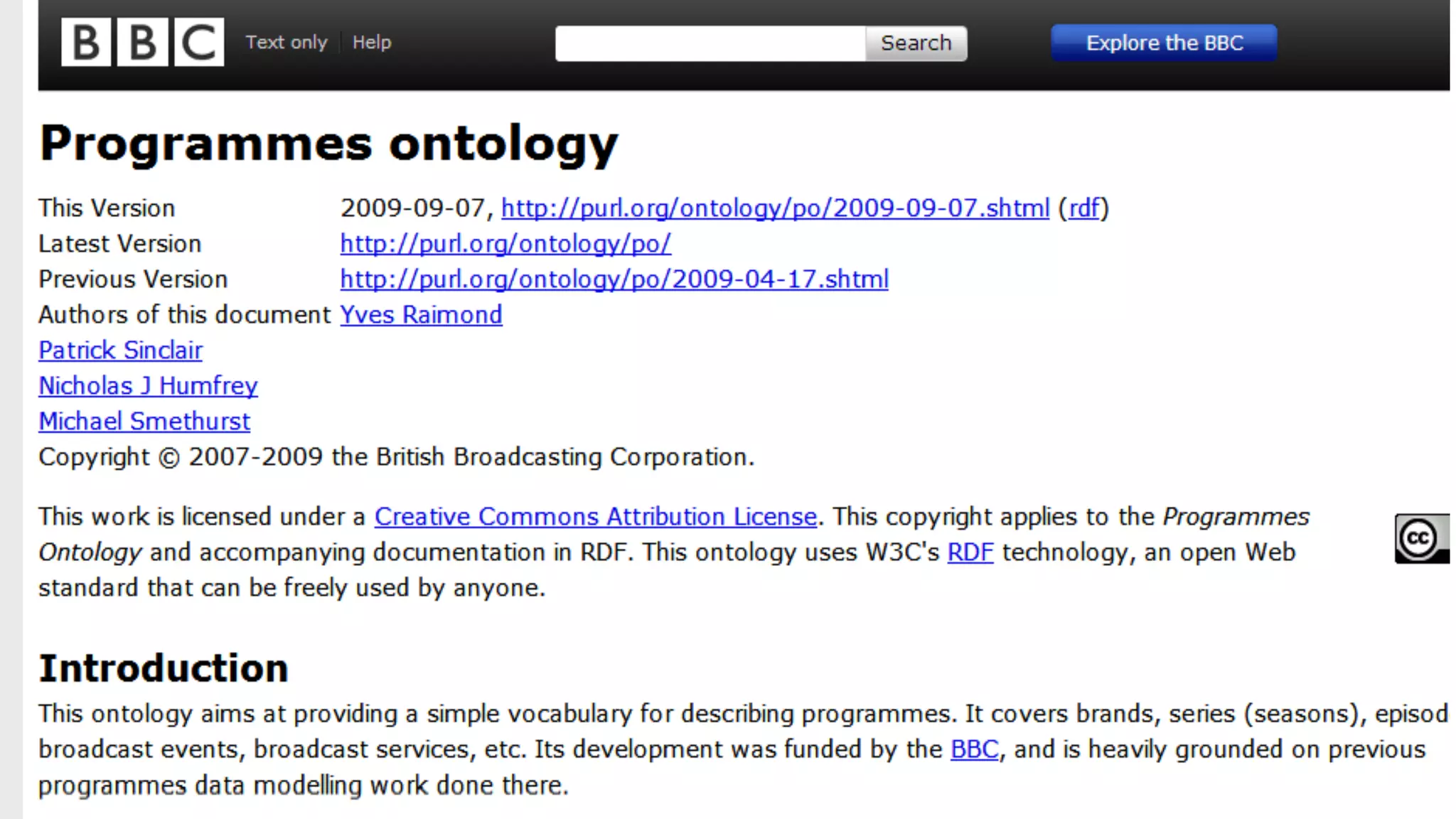
Task: Click inside the search input field
Action: pyautogui.click(x=710, y=43)
